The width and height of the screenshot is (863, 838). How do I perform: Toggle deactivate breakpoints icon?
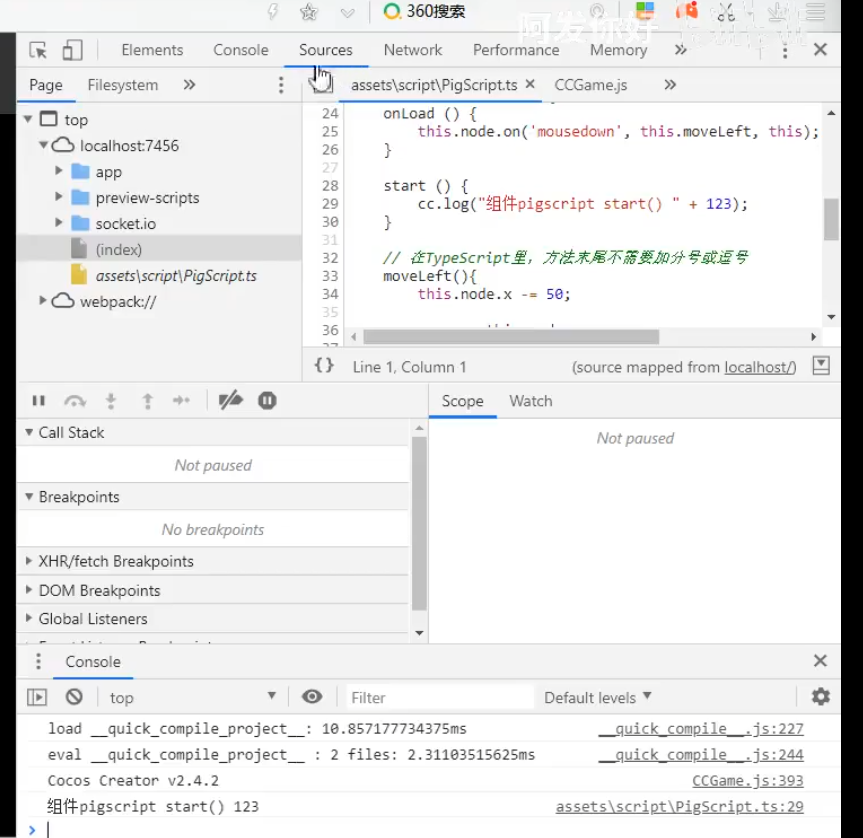pyautogui.click(x=230, y=400)
